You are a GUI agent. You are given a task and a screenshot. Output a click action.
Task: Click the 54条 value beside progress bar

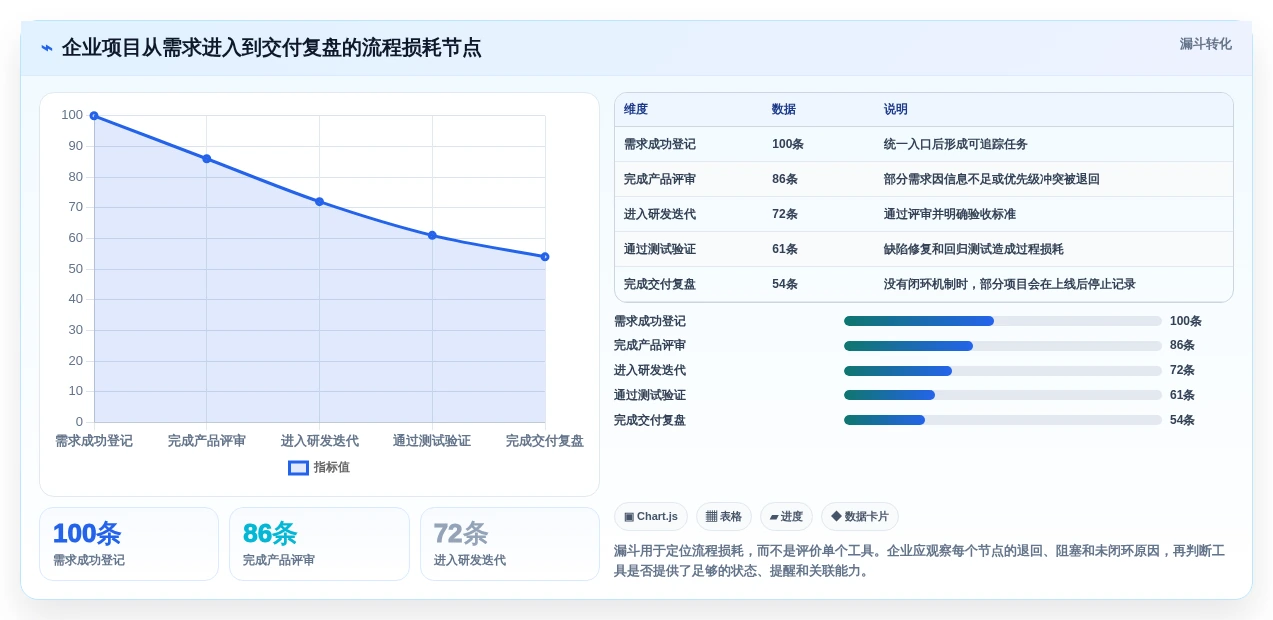pos(1182,420)
